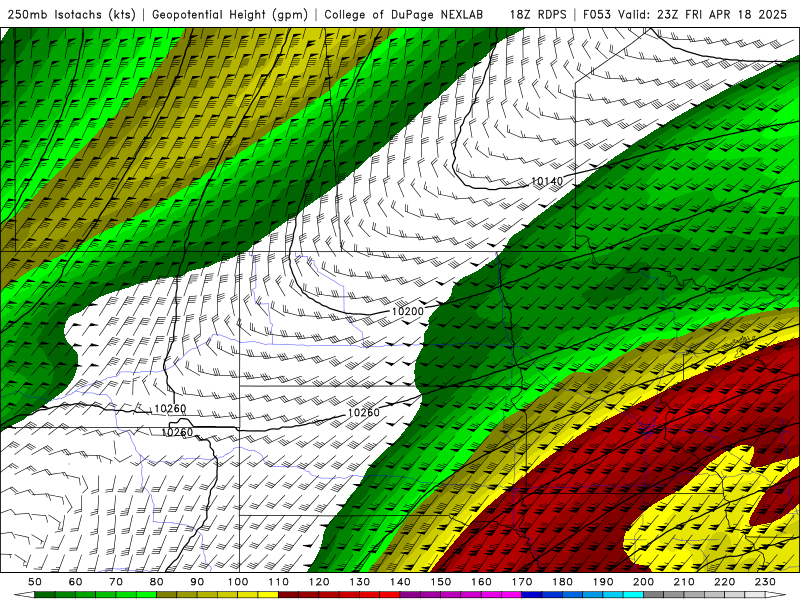Click the '250mb Isotachs (kts)' title text
The height and width of the screenshot is (600, 800).
click(71, 15)
